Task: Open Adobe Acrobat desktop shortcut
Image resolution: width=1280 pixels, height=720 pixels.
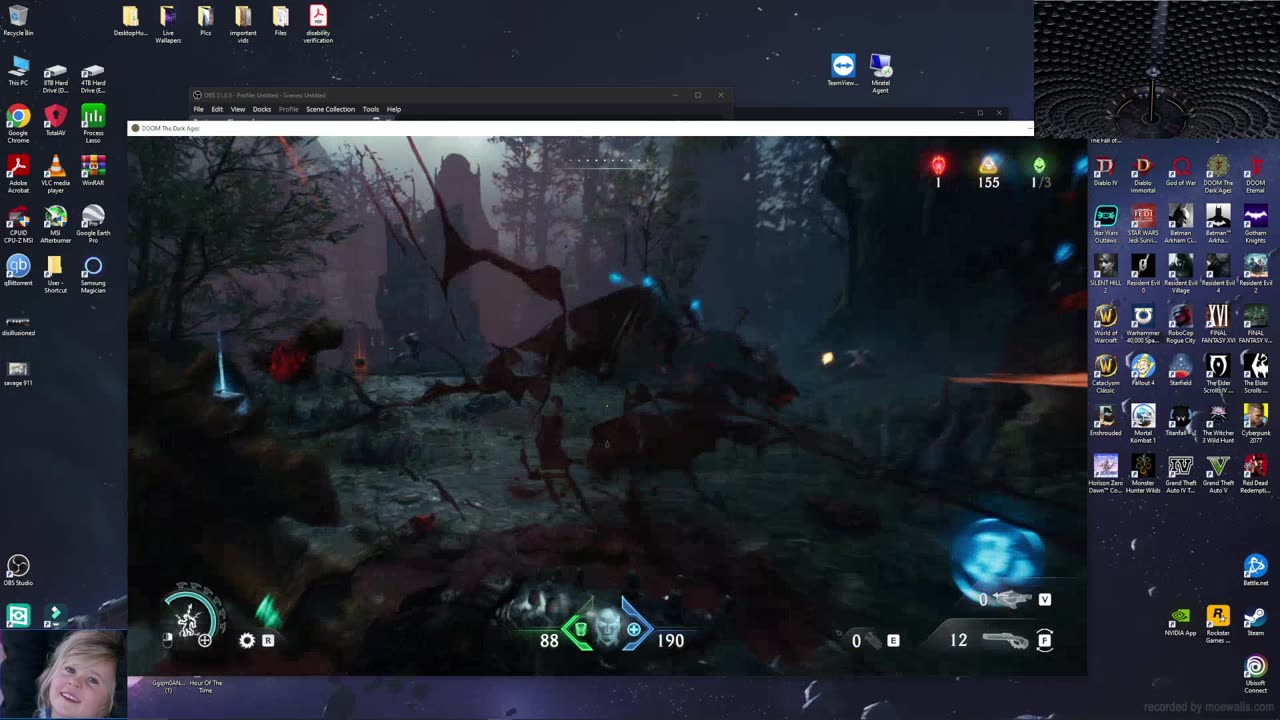Action: [18, 174]
